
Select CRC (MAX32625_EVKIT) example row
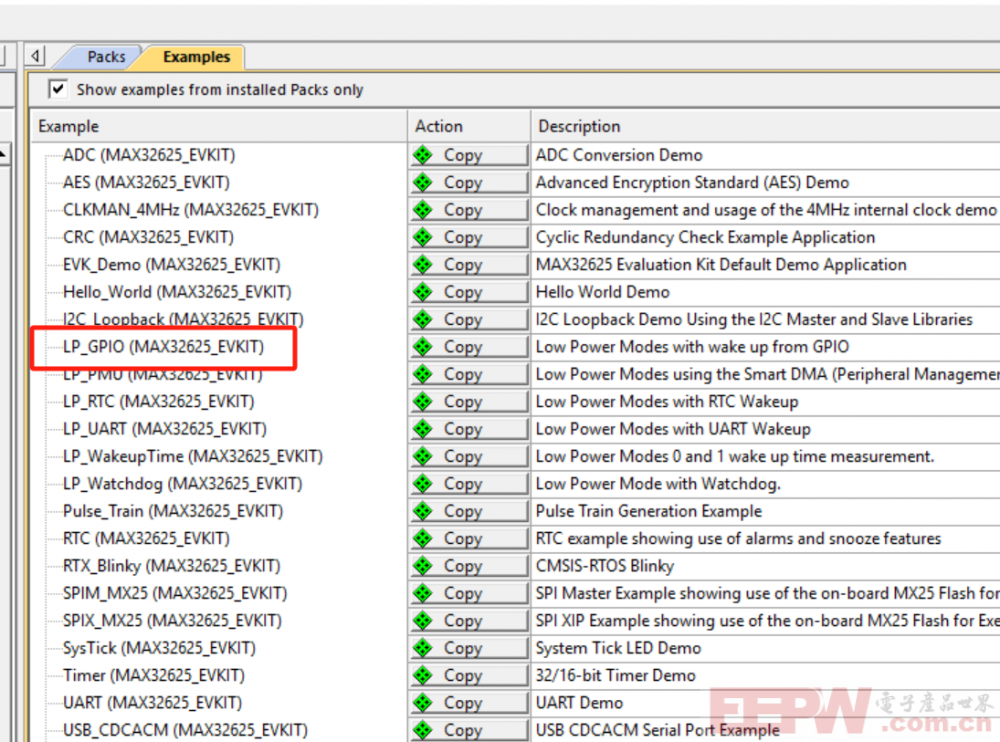tap(148, 237)
